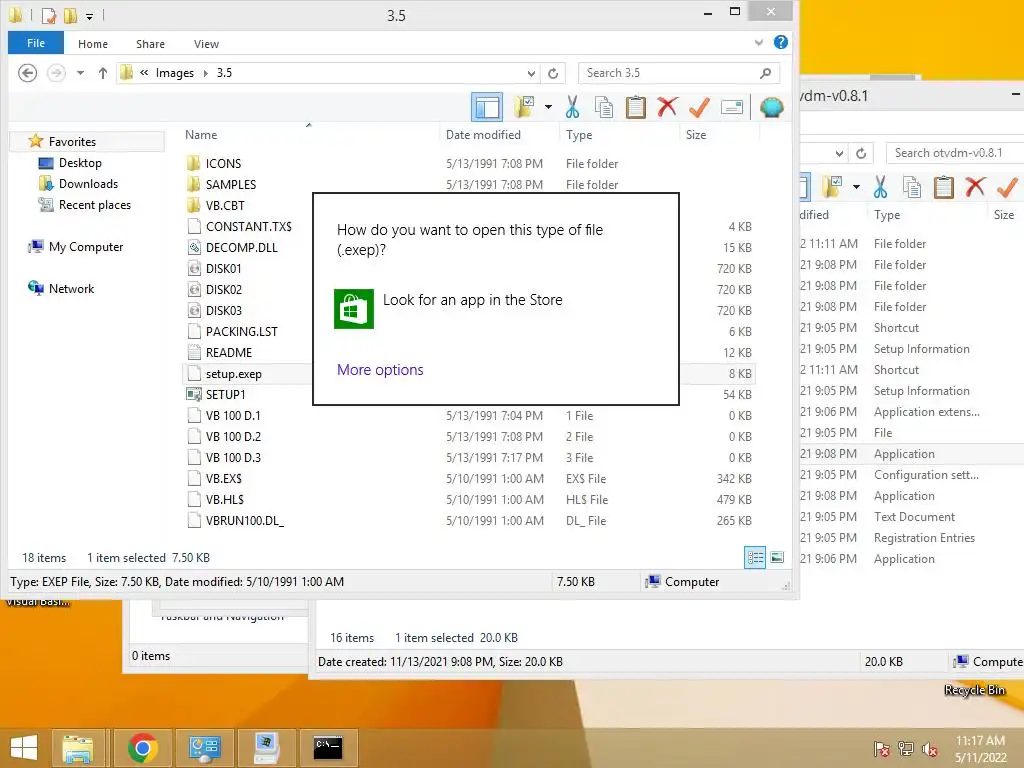
Task: Click the folder options toolbar icon
Action: (524, 107)
